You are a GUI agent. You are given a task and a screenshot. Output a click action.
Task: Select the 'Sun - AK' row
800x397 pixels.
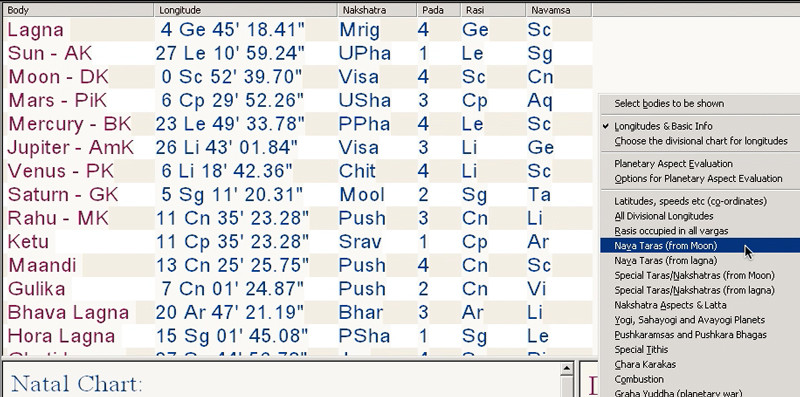pyautogui.click(x=298, y=53)
